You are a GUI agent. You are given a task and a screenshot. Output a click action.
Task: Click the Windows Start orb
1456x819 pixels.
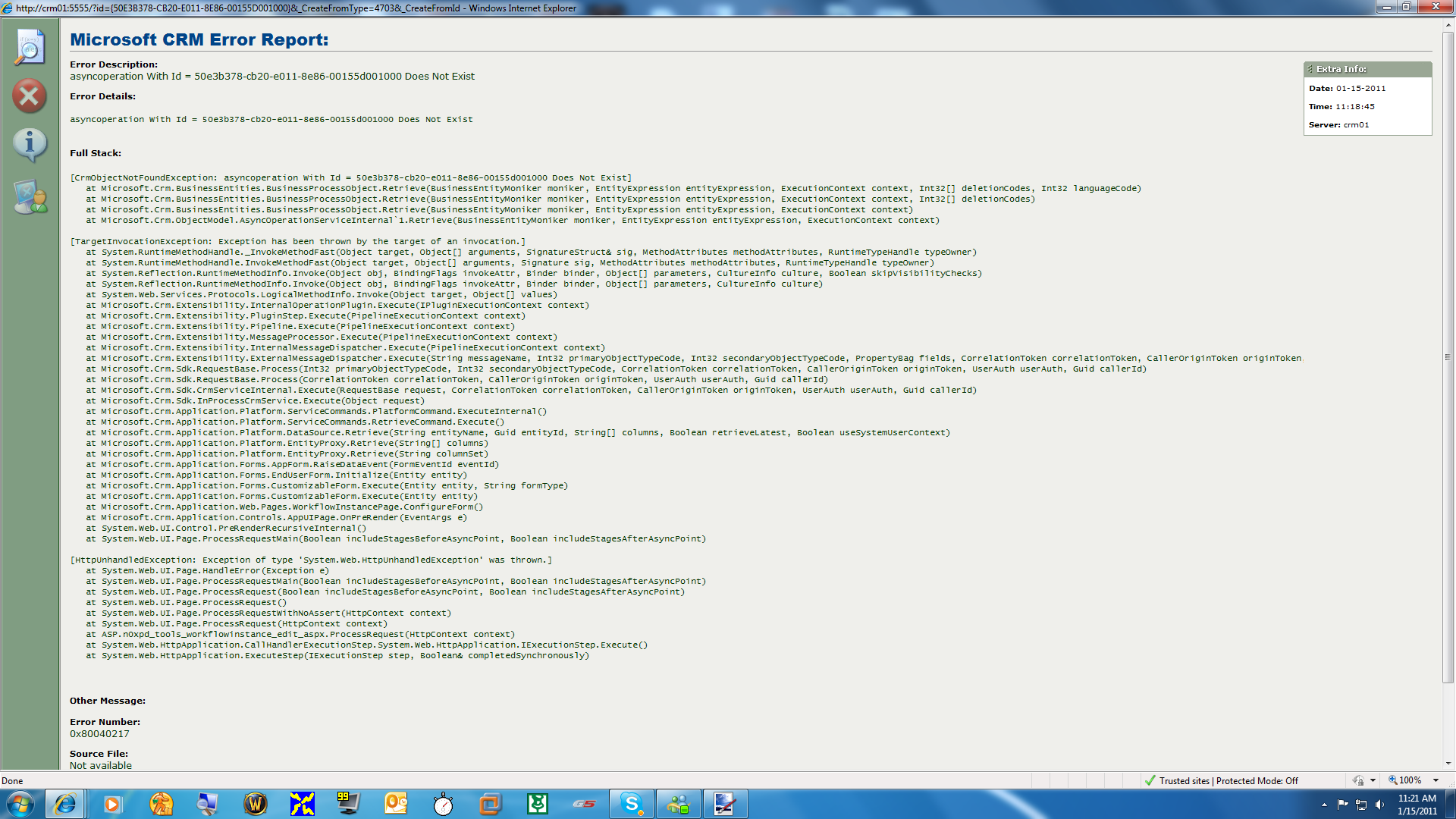pyautogui.click(x=20, y=804)
